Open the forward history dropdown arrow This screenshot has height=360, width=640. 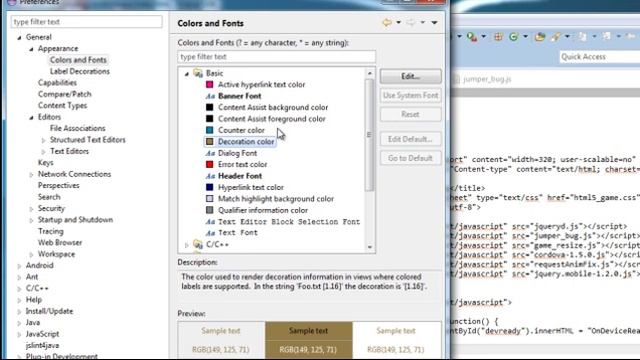[423, 22]
